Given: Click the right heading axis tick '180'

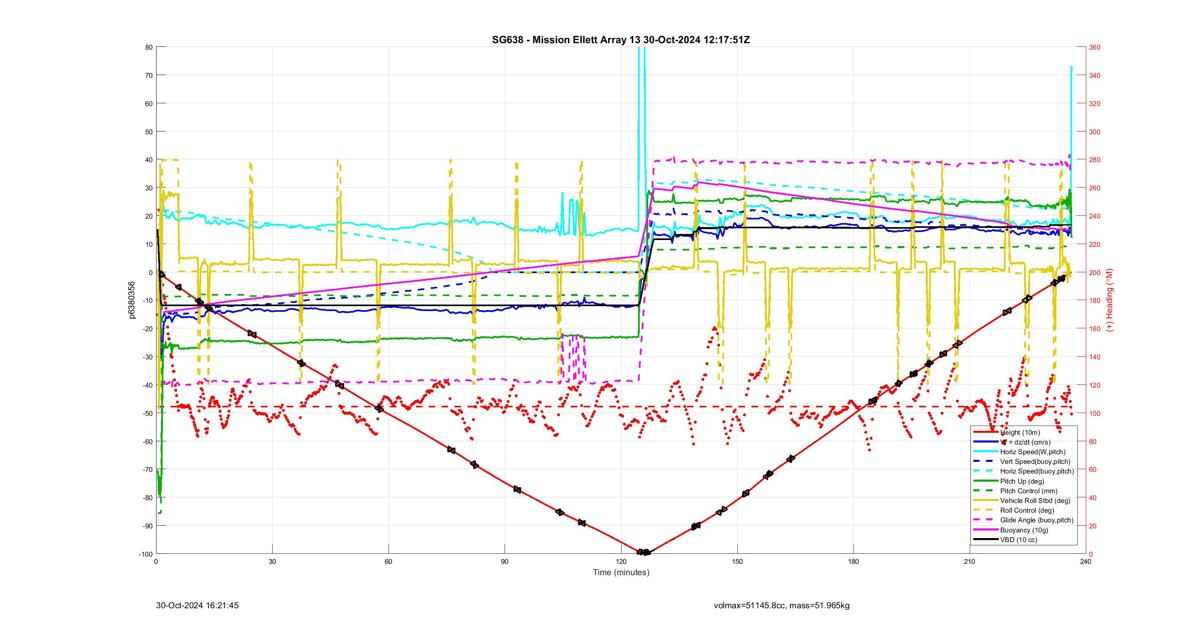Looking at the screenshot, I should 1095,300.
